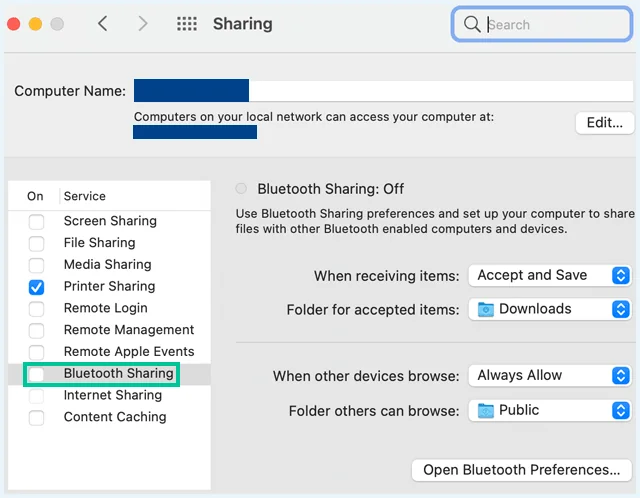Select Bluetooth Sharing service label
The width and height of the screenshot is (640, 498).
pos(119,374)
